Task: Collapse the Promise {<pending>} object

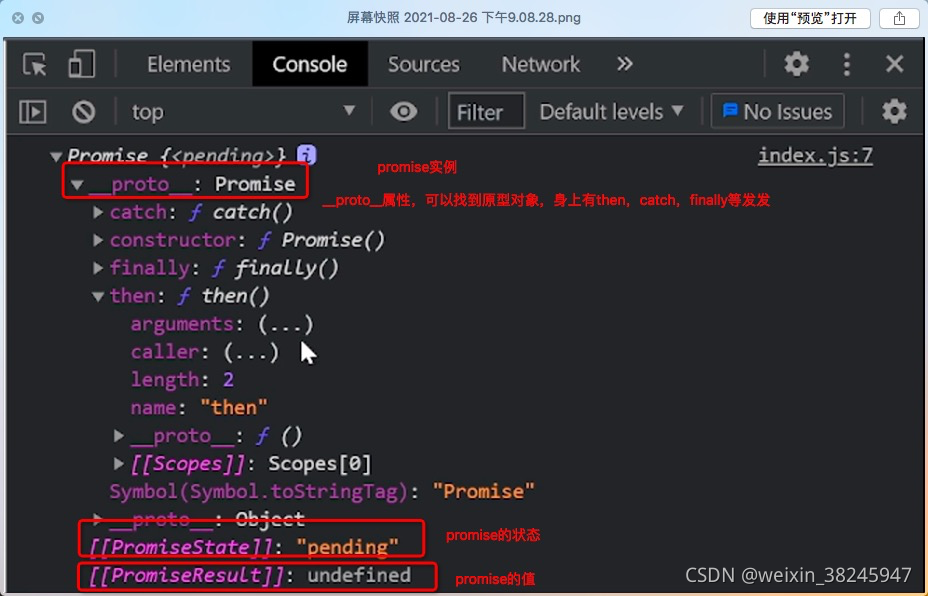Action: click(56, 156)
